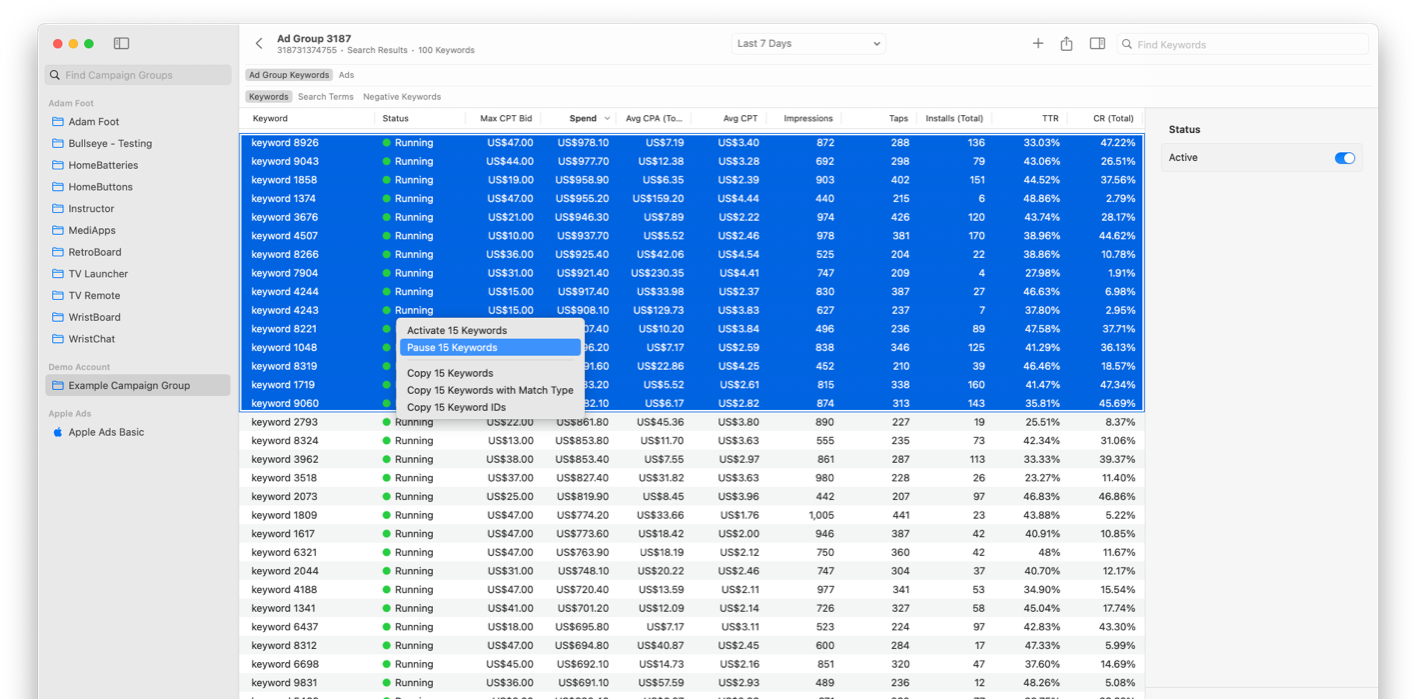Click the Adam Foot folder icon
Screen dimensions: 1416x699
tap(58, 122)
